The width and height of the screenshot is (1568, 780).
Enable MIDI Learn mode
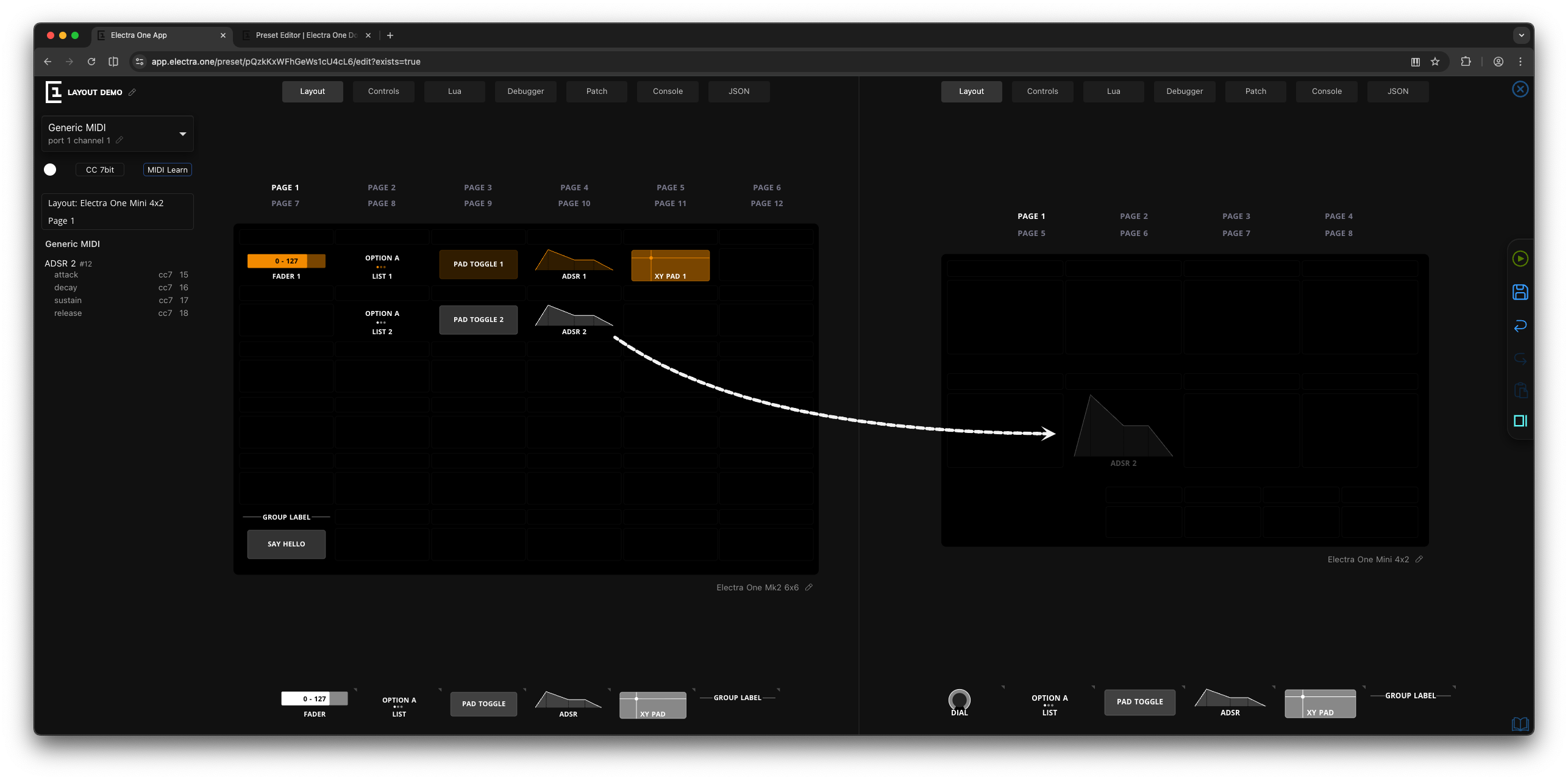click(x=167, y=170)
